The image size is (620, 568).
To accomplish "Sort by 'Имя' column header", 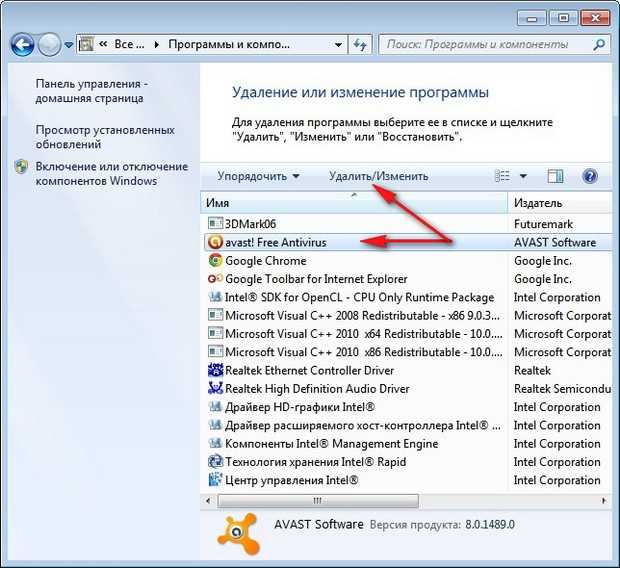I will (x=354, y=203).
